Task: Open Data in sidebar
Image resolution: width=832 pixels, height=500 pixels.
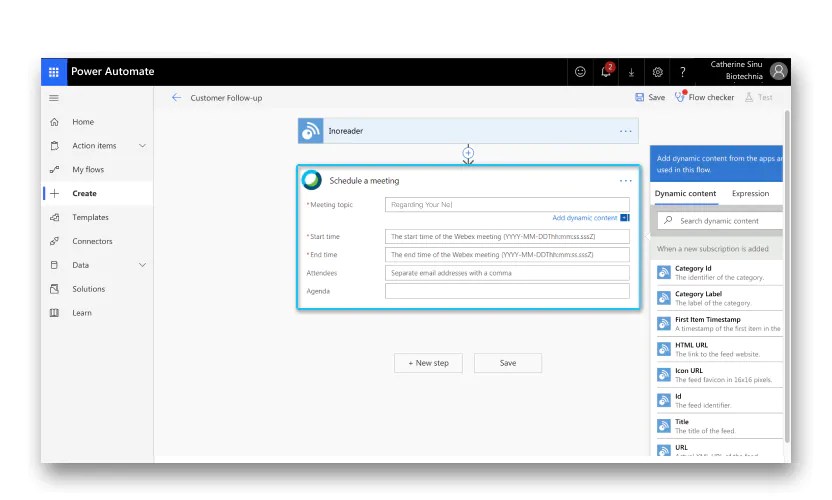Action: coord(81,265)
